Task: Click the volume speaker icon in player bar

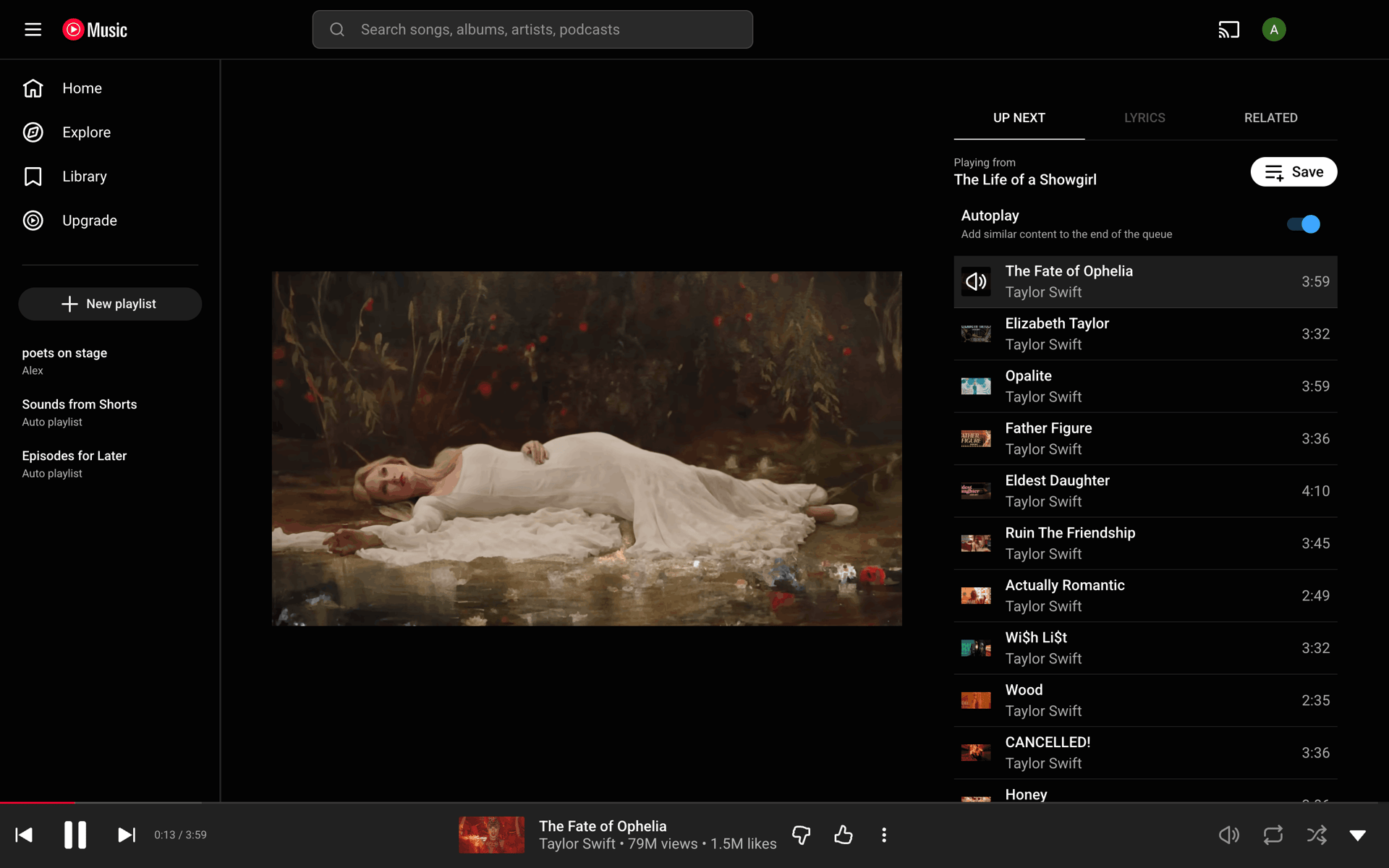Action: pyautogui.click(x=1228, y=835)
